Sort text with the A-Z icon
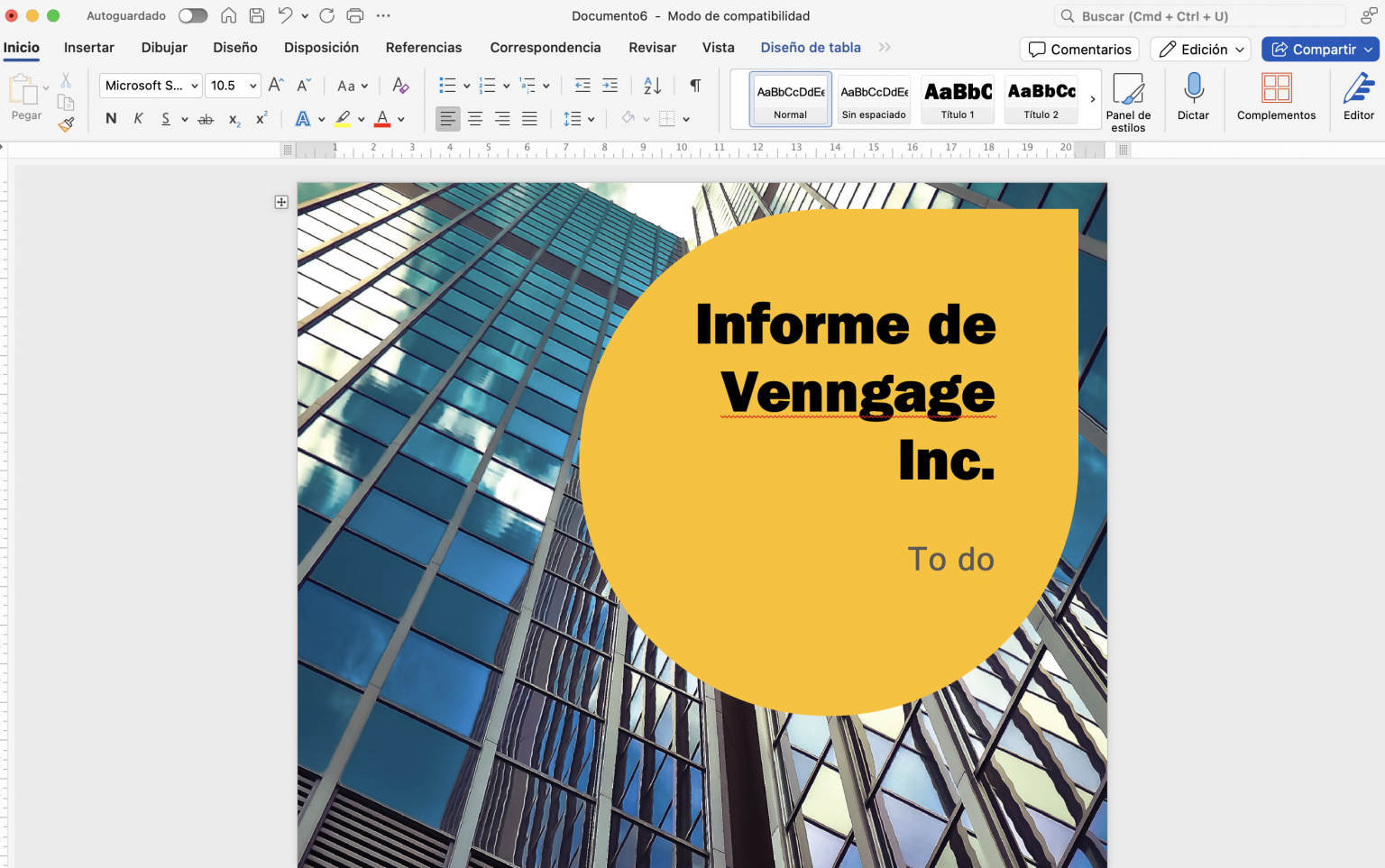This screenshot has height=868, width=1385. (652, 85)
